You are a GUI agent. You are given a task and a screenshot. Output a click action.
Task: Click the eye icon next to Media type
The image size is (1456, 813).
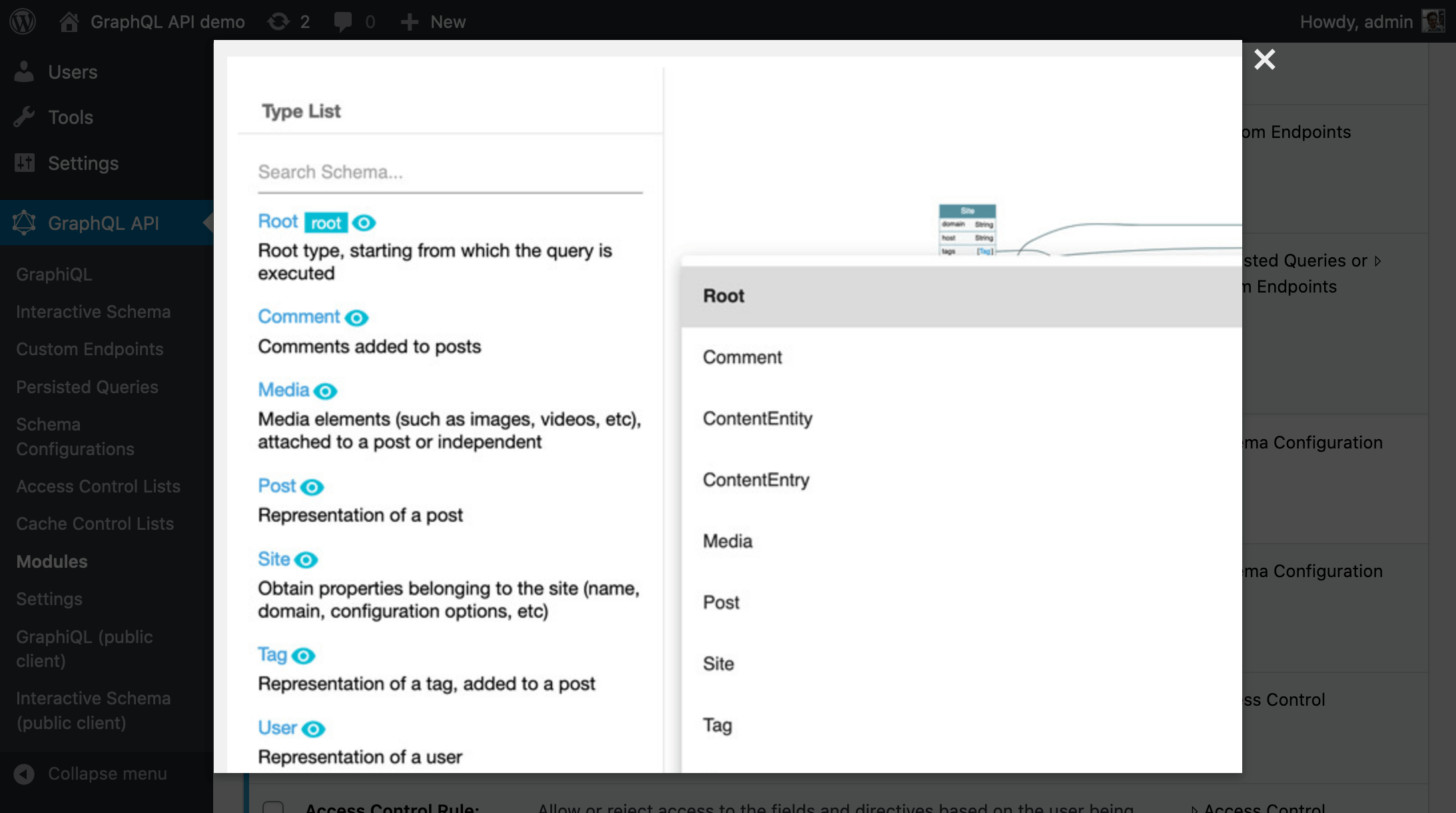point(325,391)
